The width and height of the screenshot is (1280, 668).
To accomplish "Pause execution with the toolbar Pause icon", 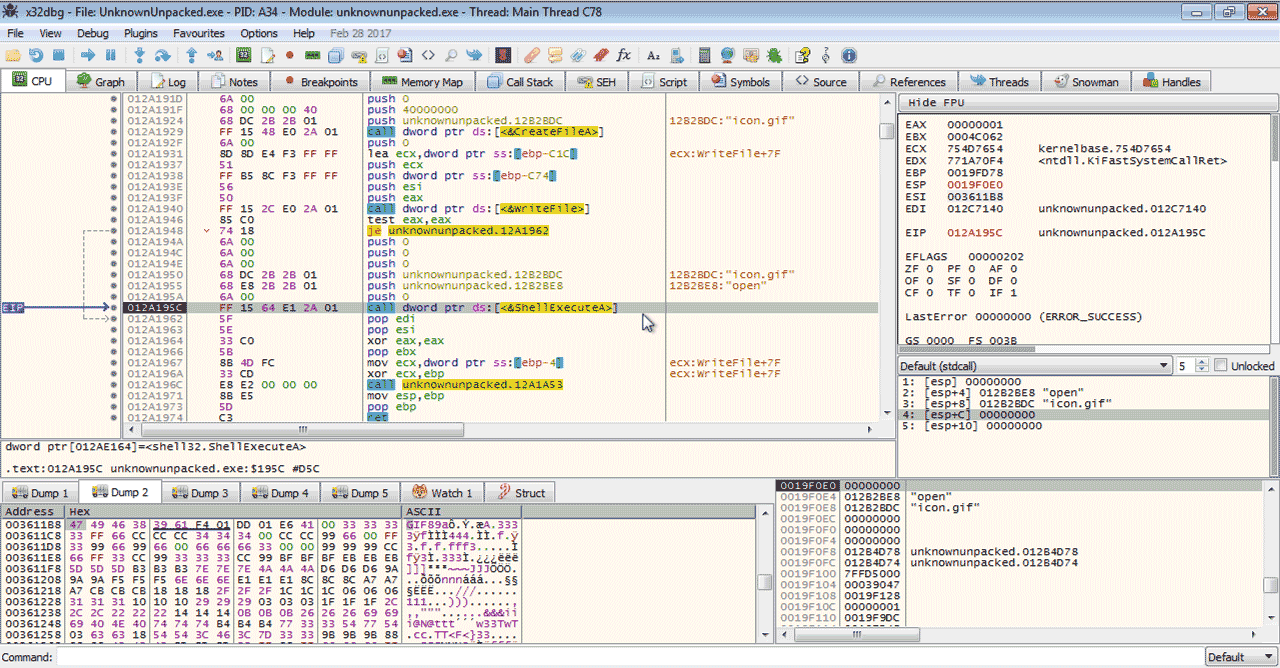I will pos(111,55).
